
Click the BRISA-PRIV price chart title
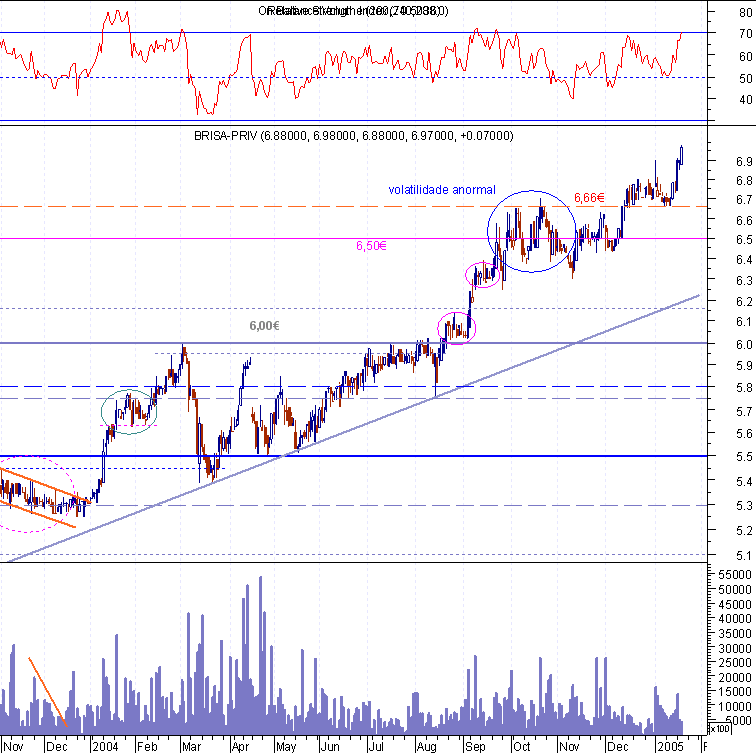coord(353,136)
